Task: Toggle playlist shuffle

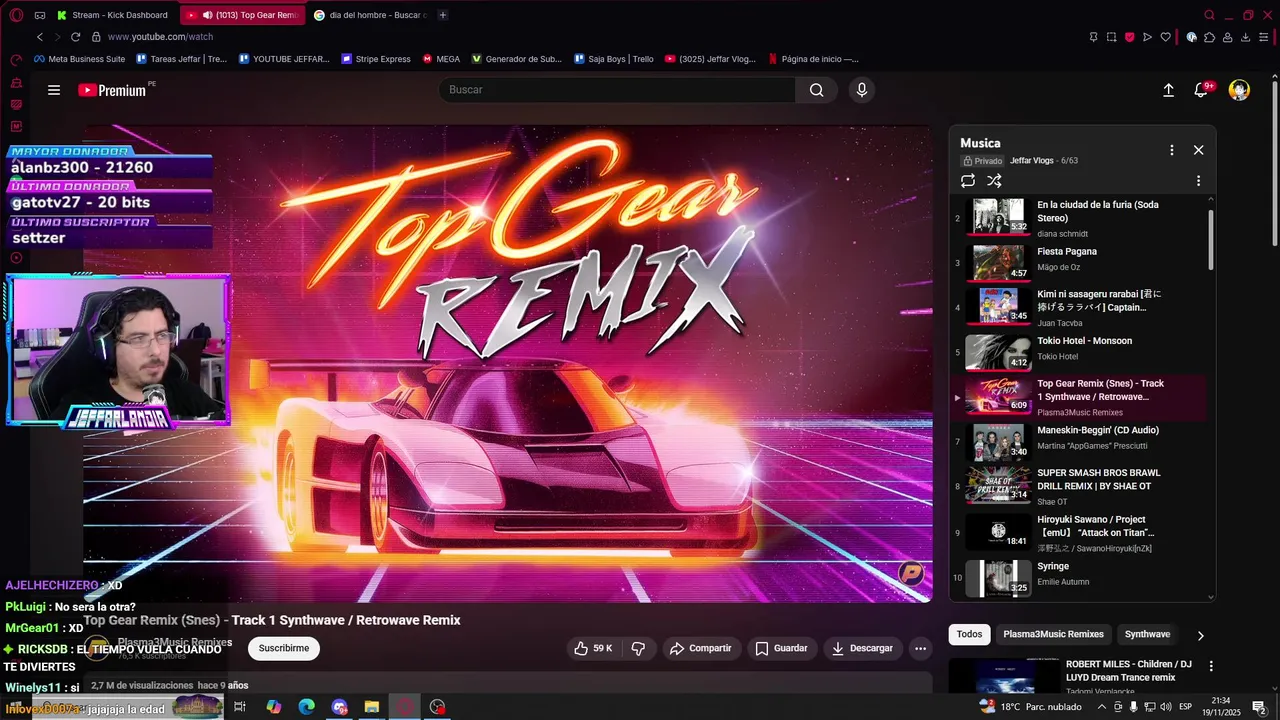Action: (x=994, y=181)
